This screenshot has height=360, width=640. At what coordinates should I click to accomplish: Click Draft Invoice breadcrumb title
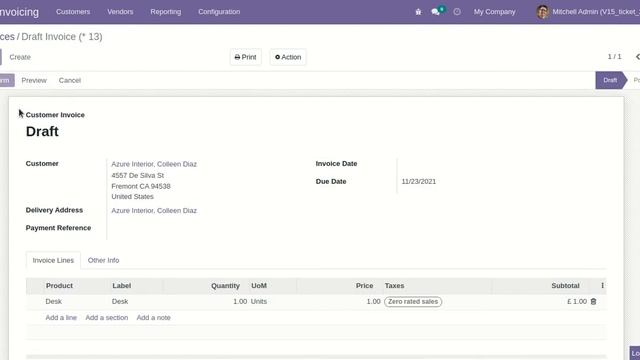pos(62,37)
